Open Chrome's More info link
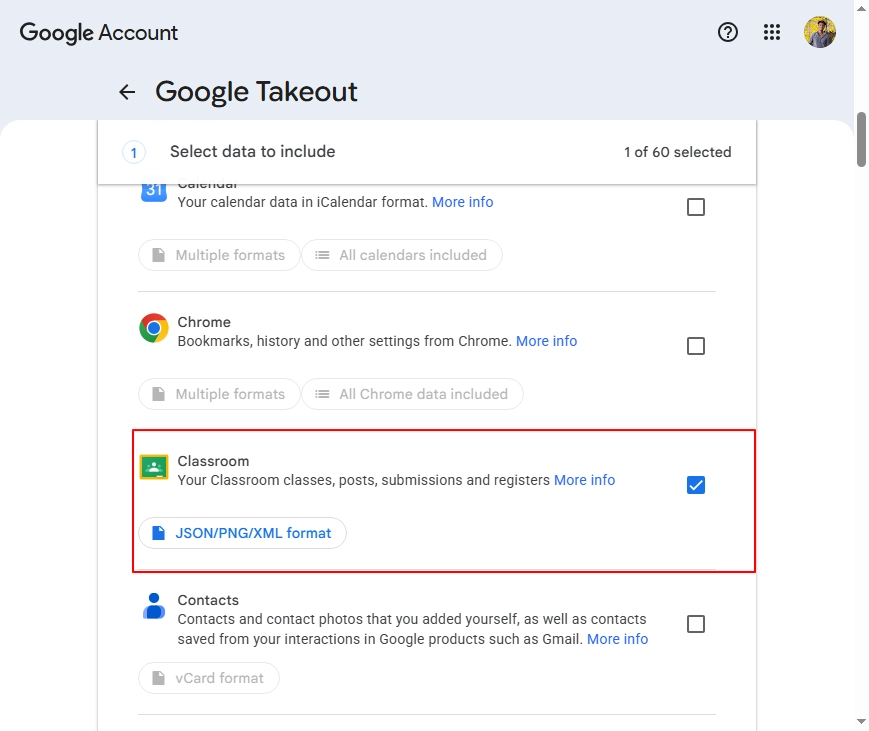 (x=546, y=341)
